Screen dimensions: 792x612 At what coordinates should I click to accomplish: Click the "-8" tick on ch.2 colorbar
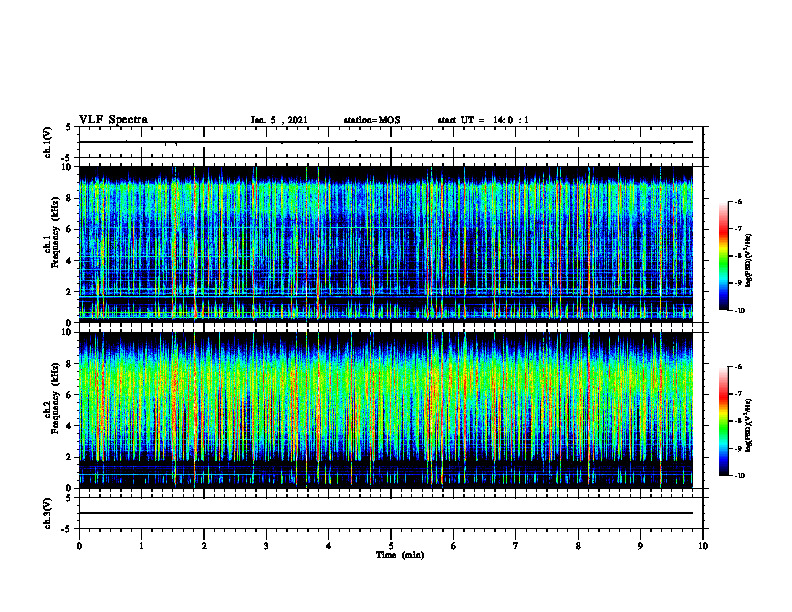pos(738,421)
